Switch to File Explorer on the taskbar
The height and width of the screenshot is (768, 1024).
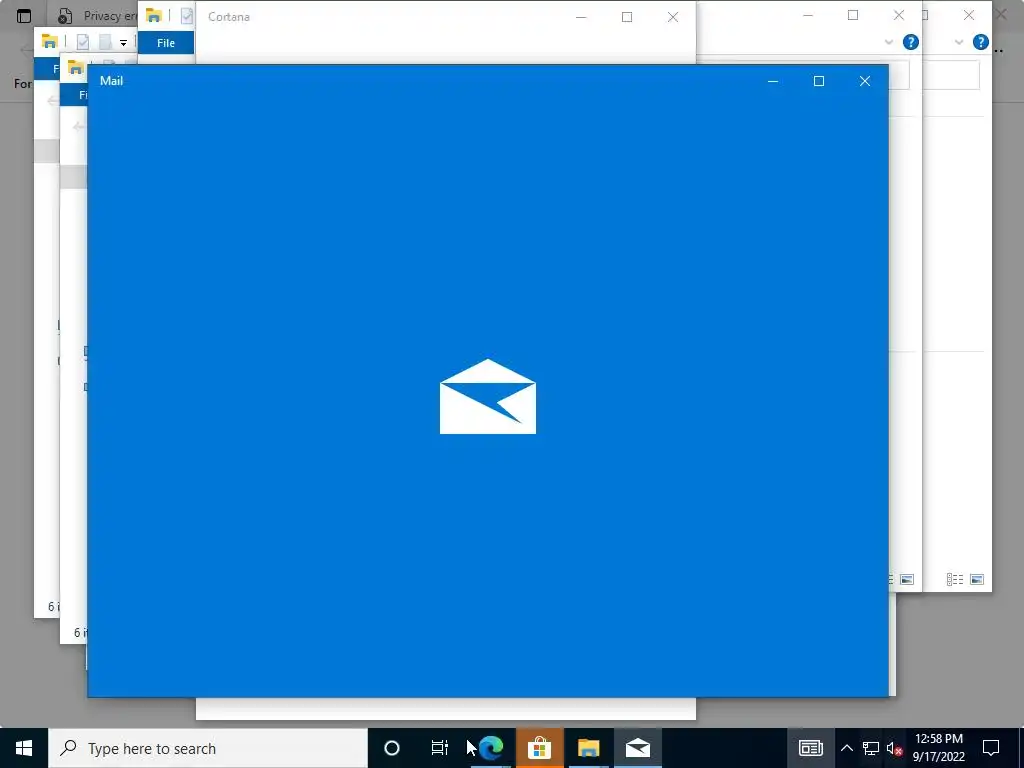pyautogui.click(x=588, y=748)
